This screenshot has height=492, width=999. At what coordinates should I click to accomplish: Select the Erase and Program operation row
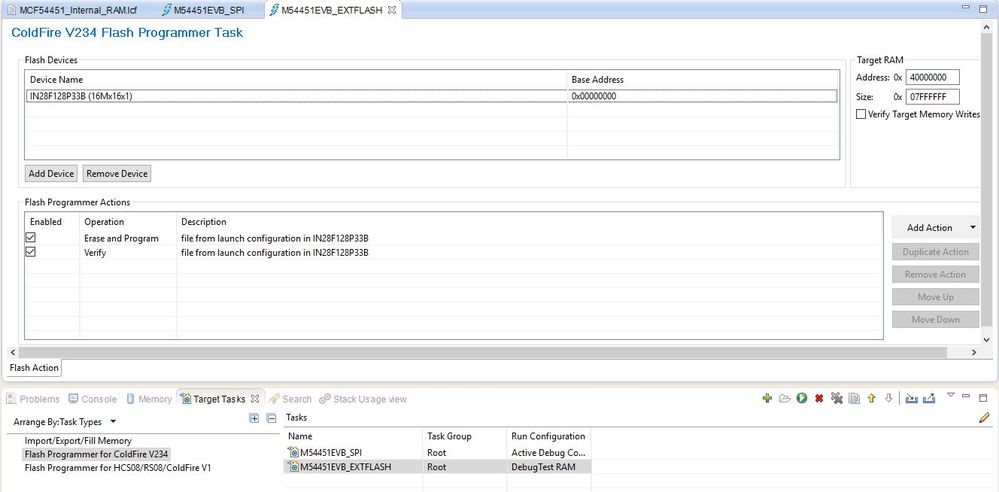[x=454, y=238]
